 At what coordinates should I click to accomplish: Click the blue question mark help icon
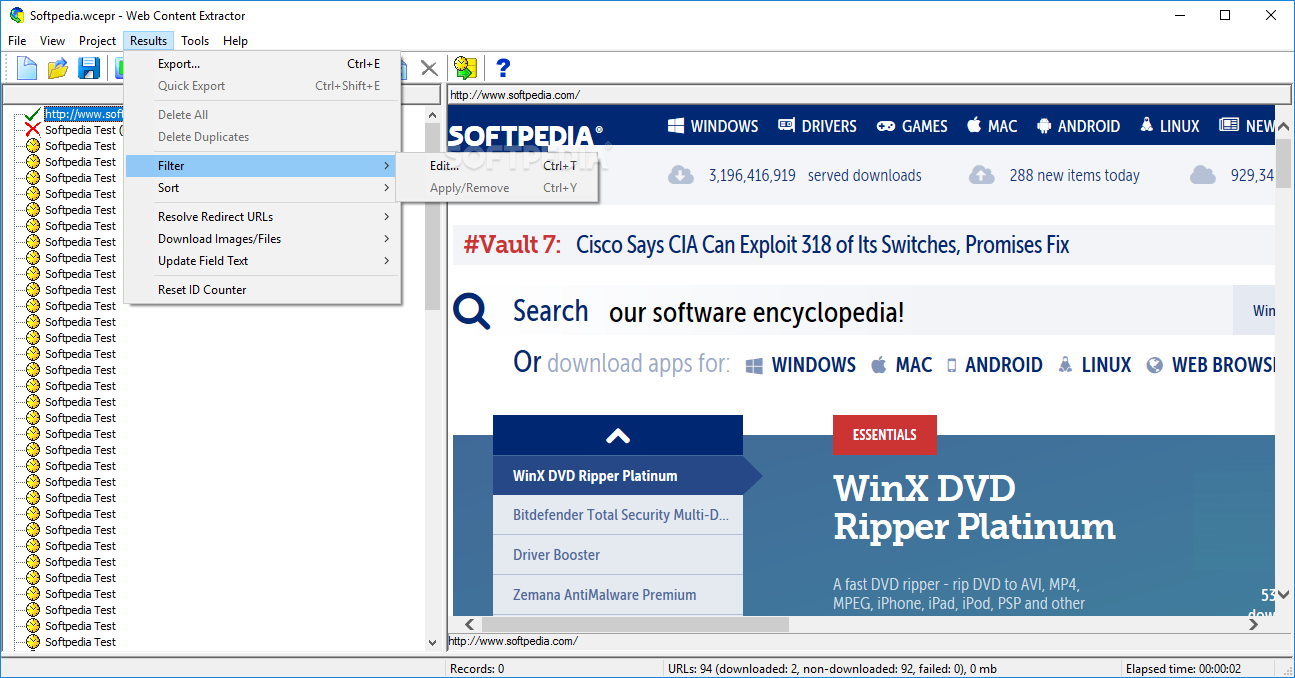[503, 68]
